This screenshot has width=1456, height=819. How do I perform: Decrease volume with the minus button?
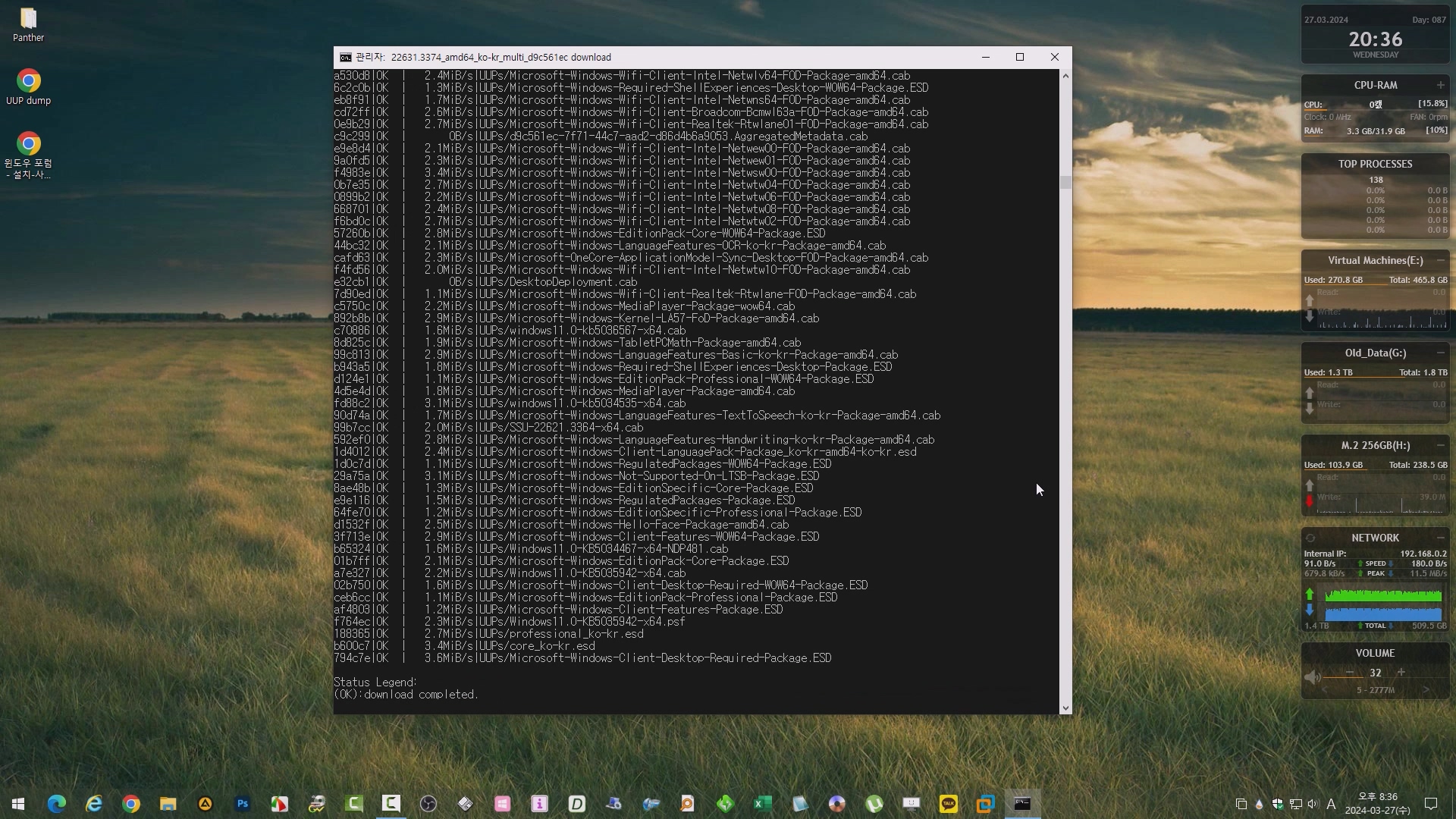pos(1350,673)
